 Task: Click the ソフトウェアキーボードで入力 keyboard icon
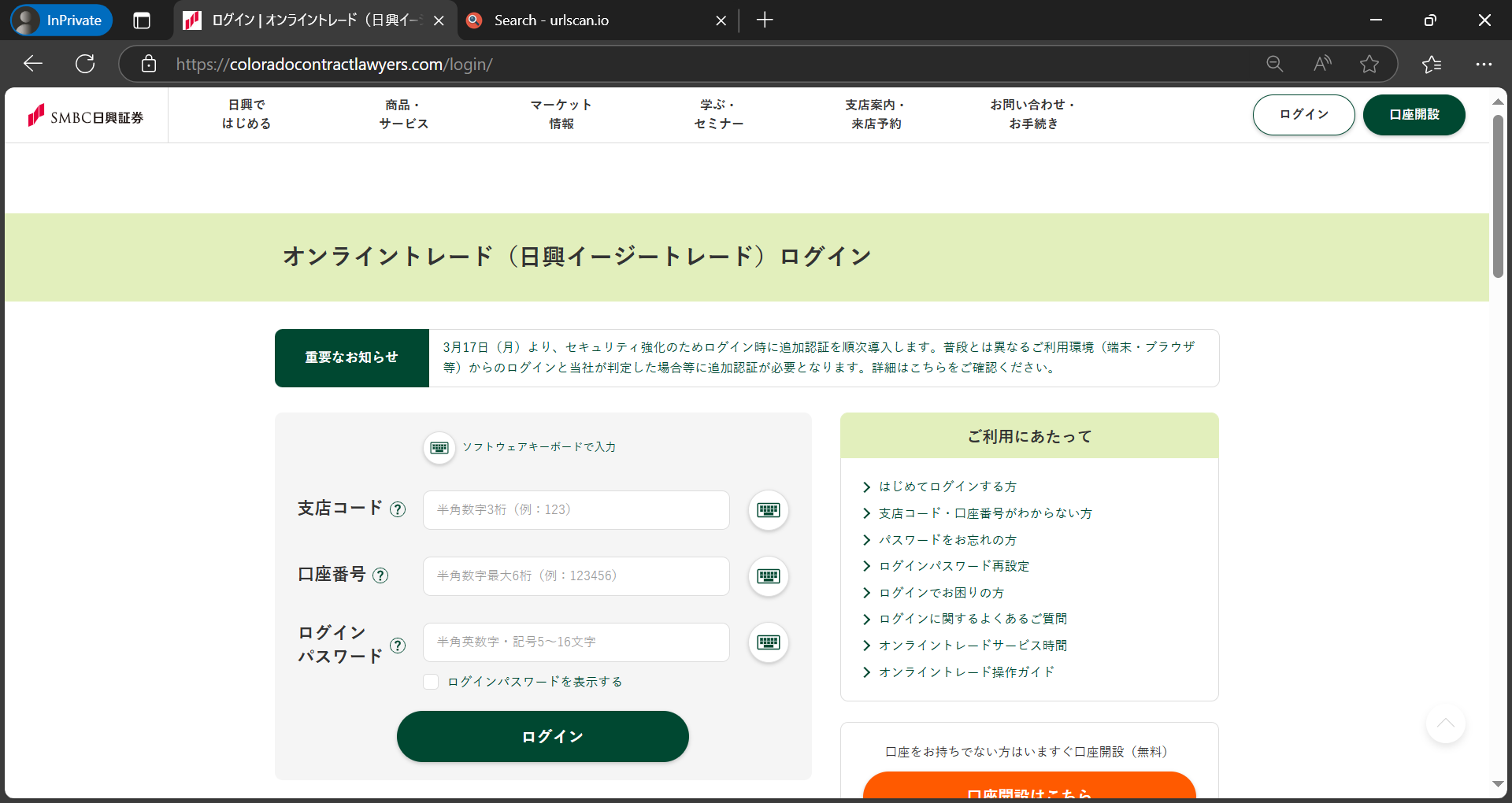click(439, 447)
